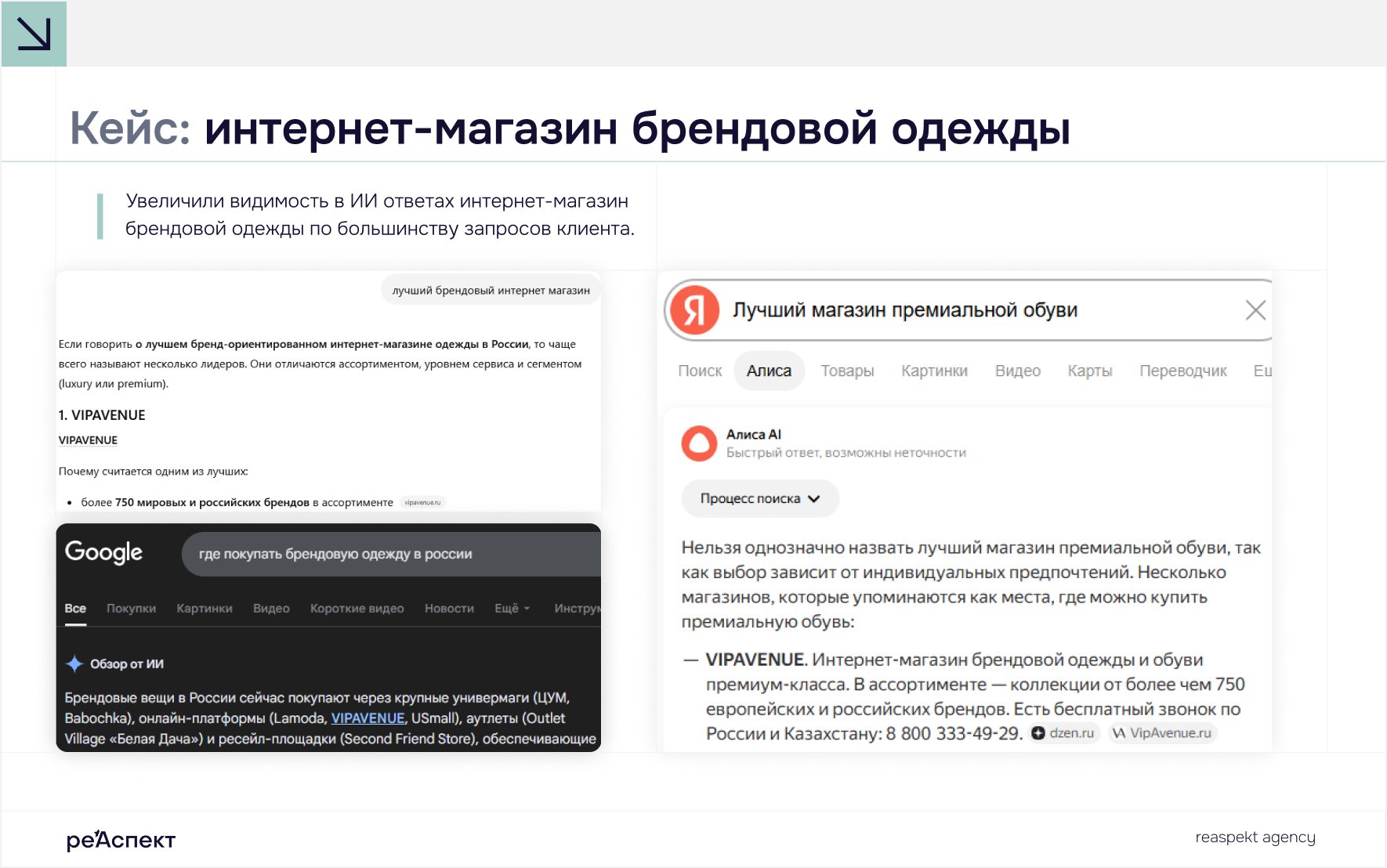Viewport: 1387px width, 868px height.
Task: Click the Google search field with the query
Action: pos(391,554)
